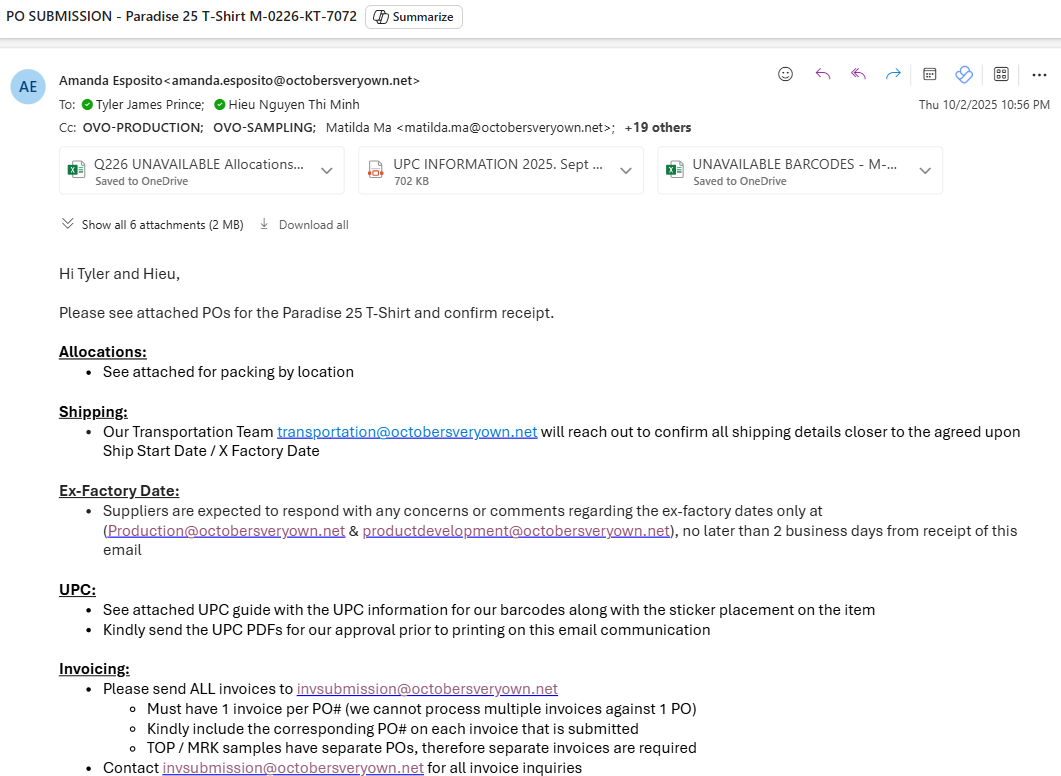Select recipient Tyler James Prince
Viewport: 1061px width, 776px height.
(x=149, y=105)
